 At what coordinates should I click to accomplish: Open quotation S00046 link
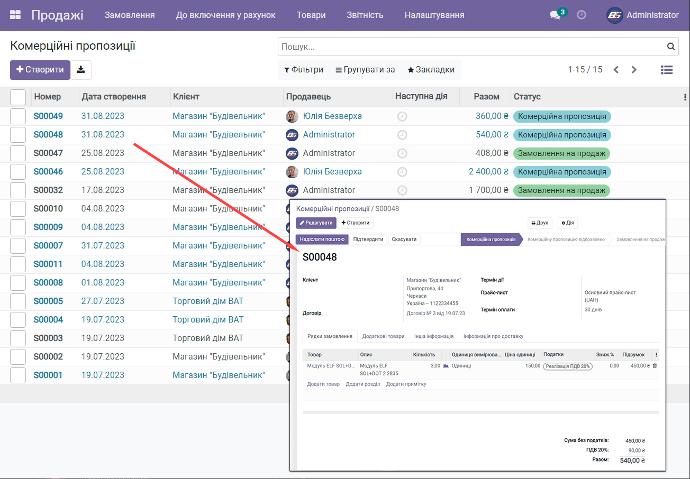click(x=48, y=171)
